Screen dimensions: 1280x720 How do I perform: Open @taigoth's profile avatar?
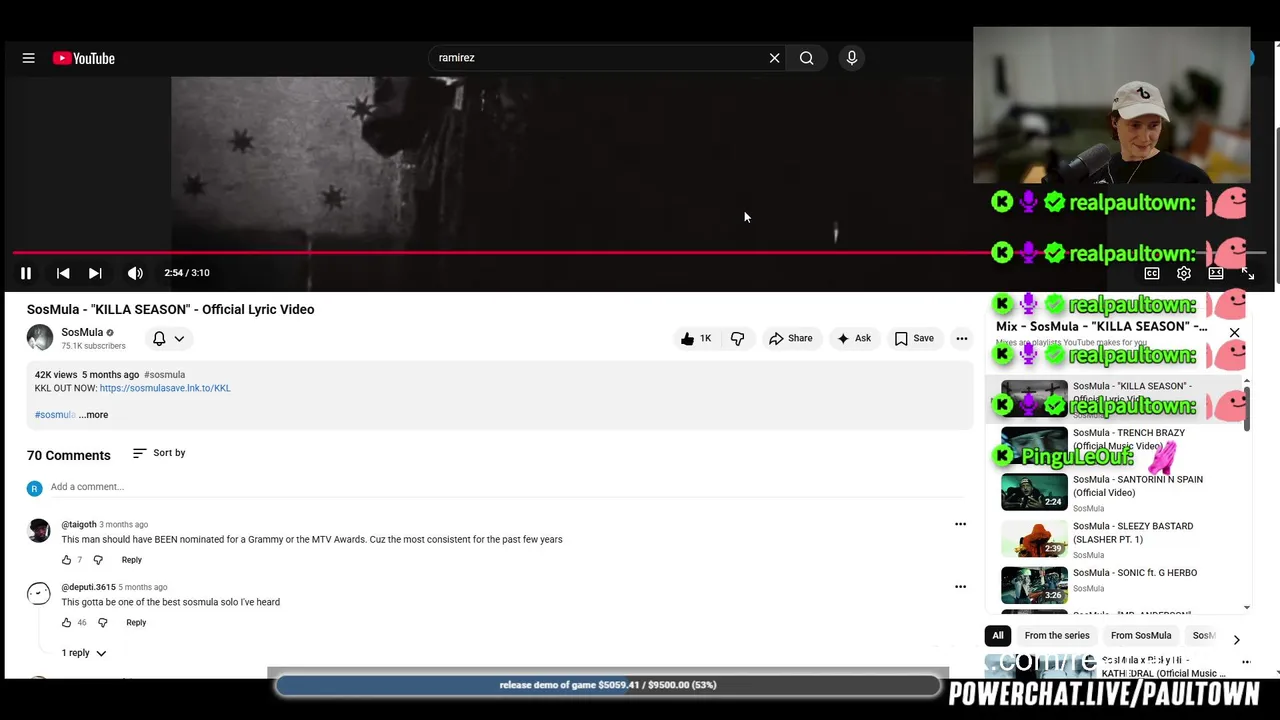pos(39,530)
